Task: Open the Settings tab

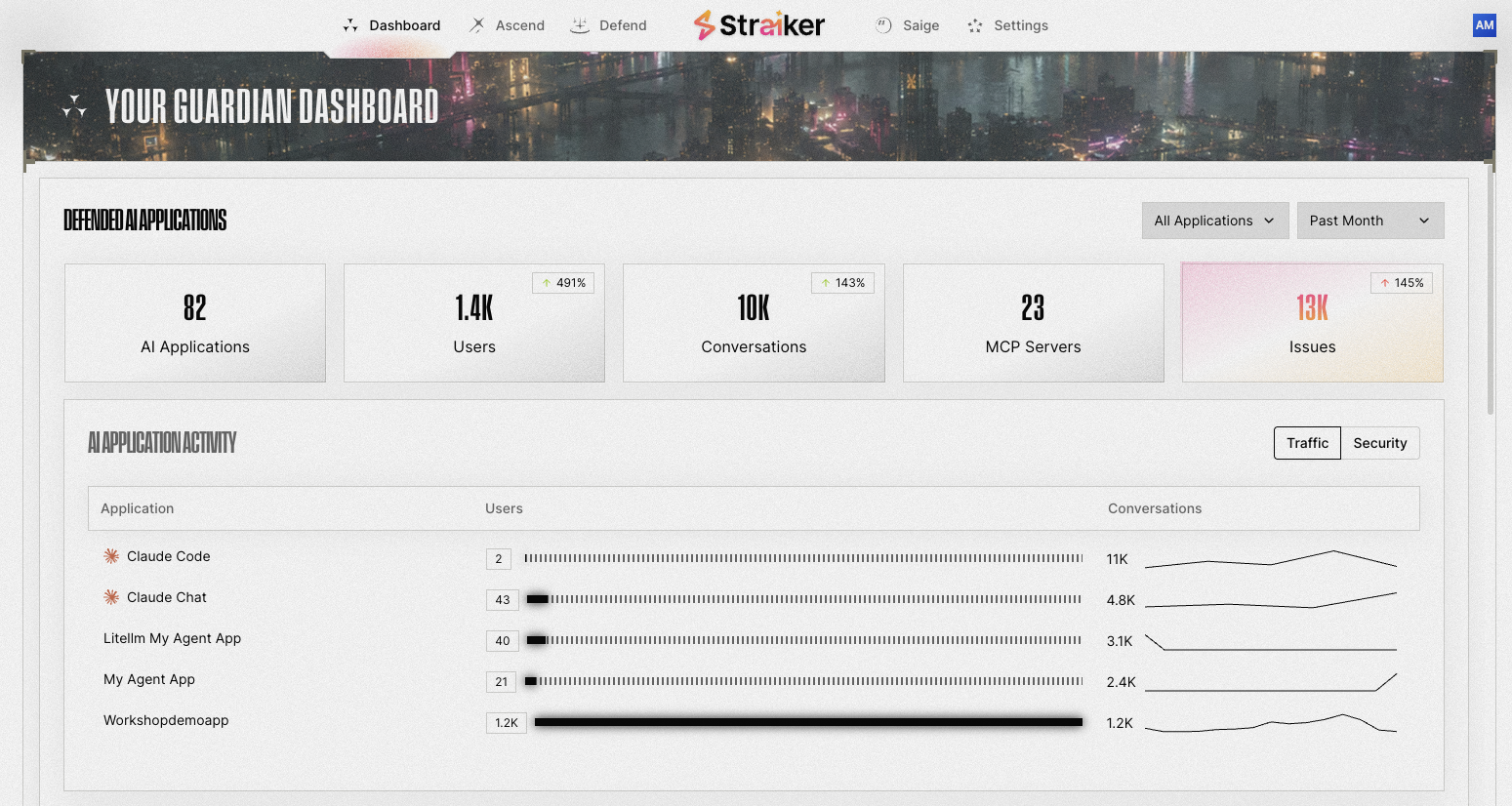Action: click(x=1007, y=25)
